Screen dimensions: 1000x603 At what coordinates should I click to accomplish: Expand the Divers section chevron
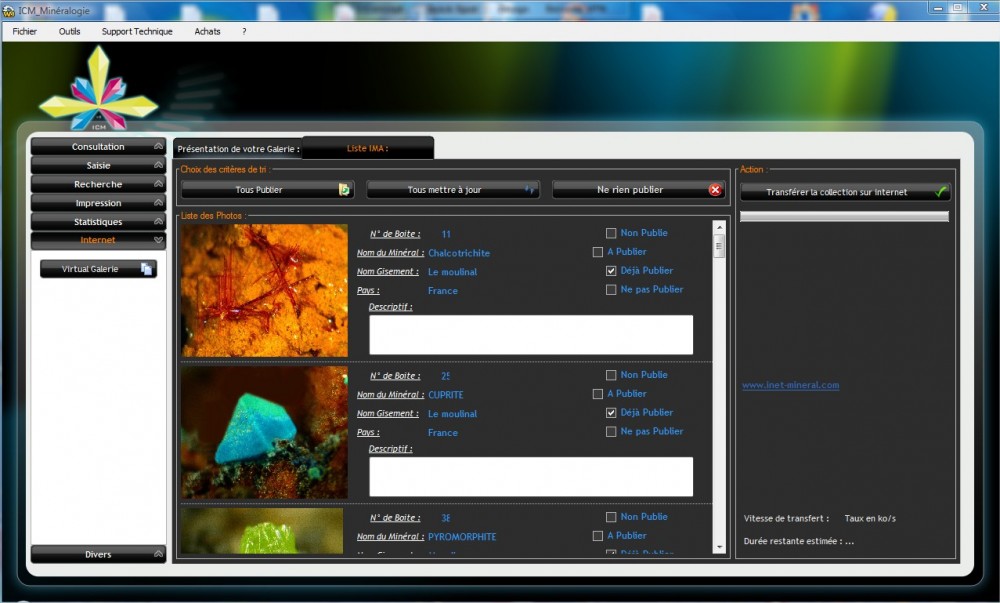(158, 555)
